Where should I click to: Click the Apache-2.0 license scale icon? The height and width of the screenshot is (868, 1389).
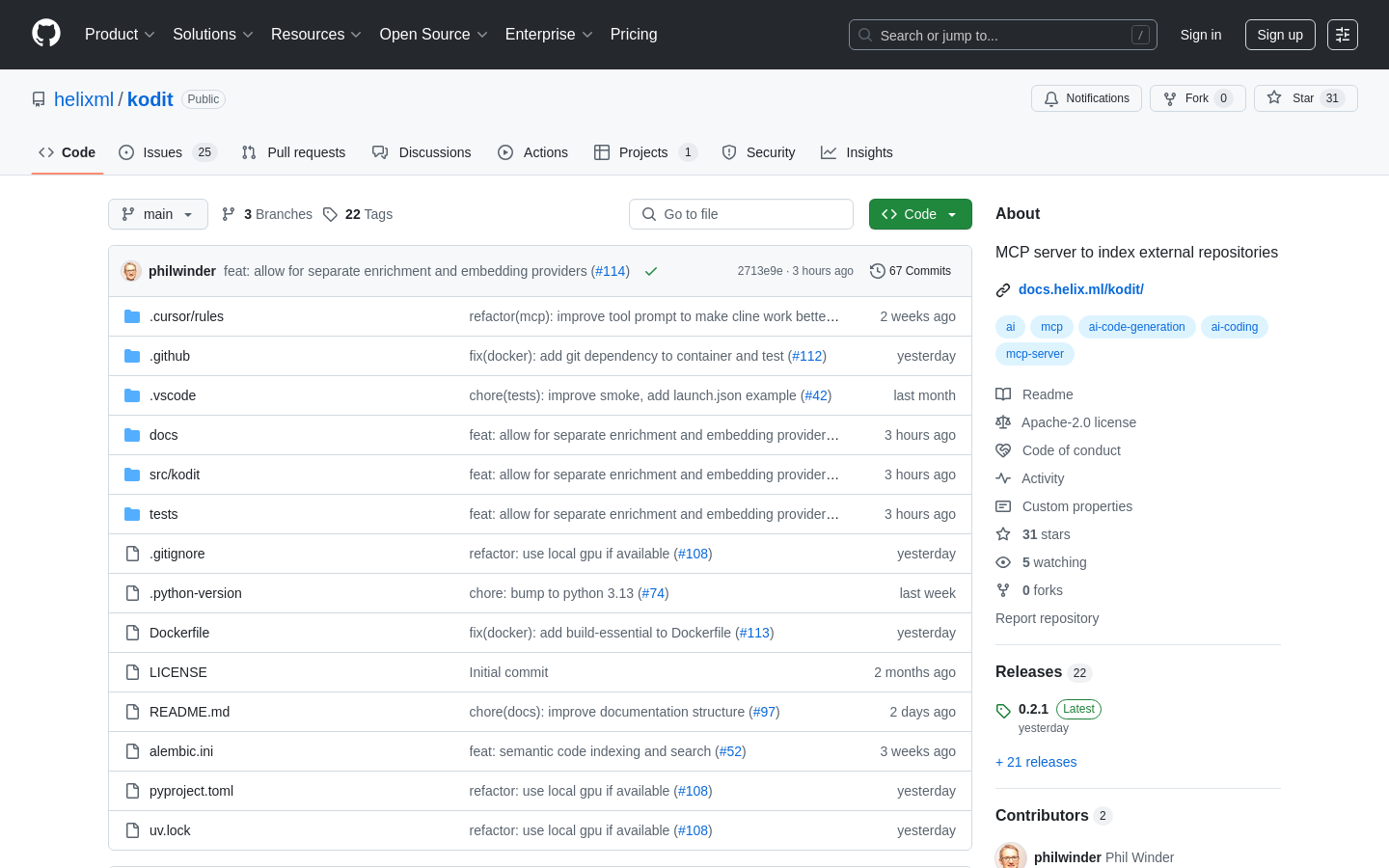[1003, 422]
